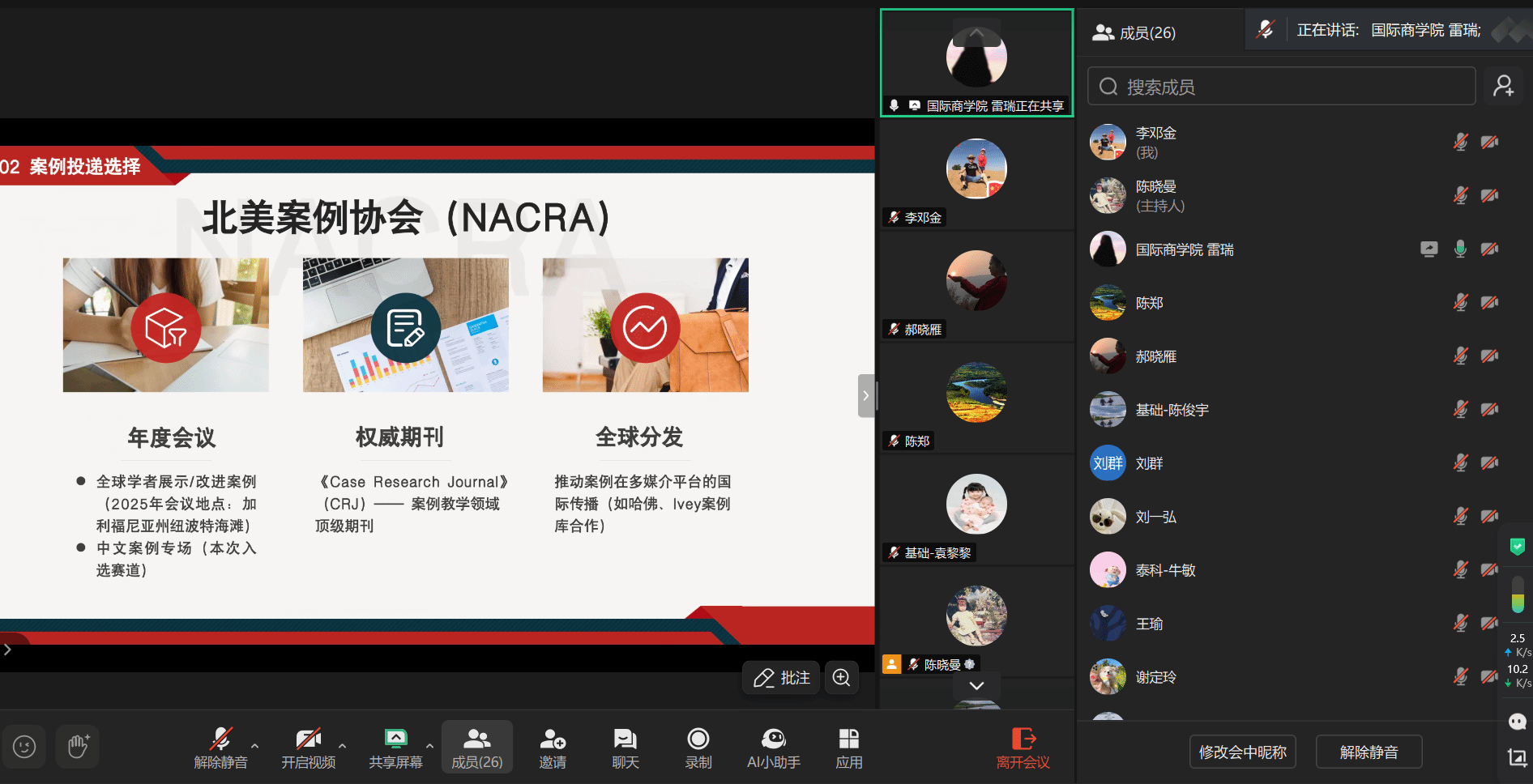The width and height of the screenshot is (1533, 784).
Task: Open the 共享屏幕 share screen option
Action: click(x=395, y=747)
